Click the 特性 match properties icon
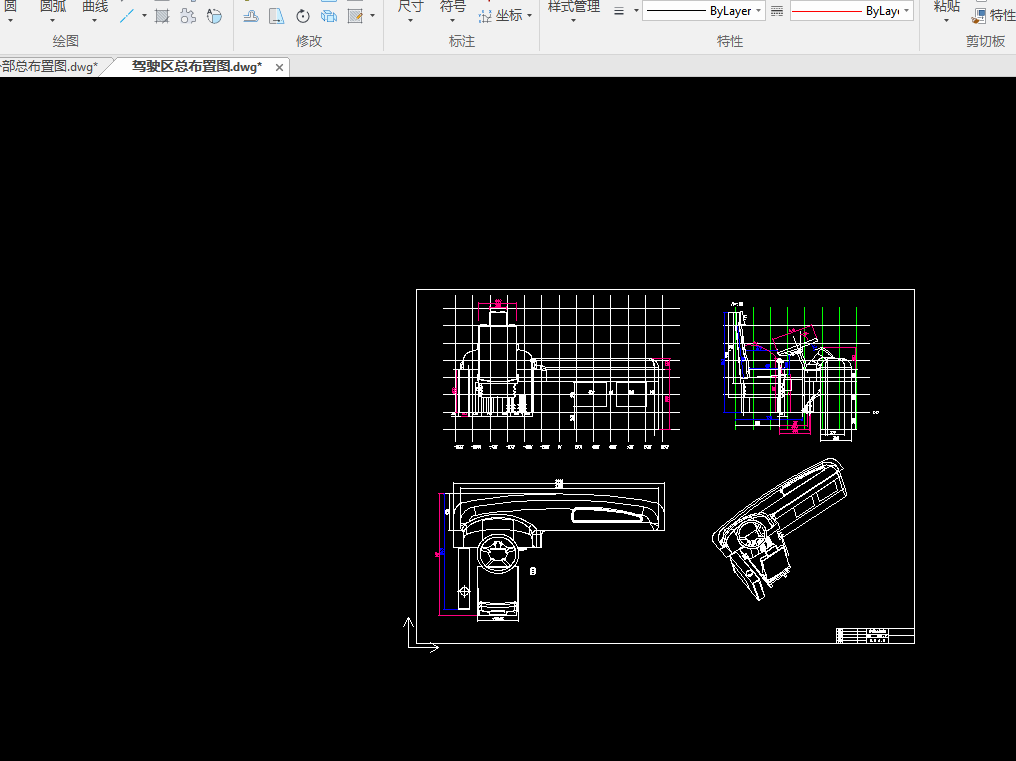Image resolution: width=1016 pixels, height=761 pixels. (978, 15)
